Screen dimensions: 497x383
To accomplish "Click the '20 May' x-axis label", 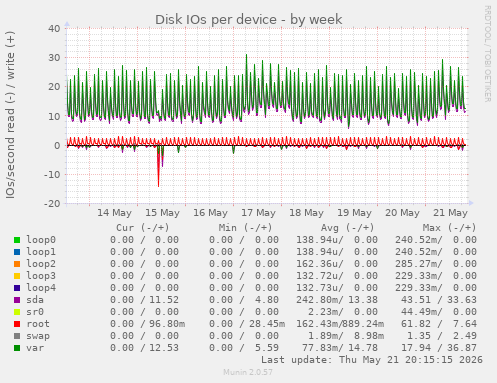I will (x=402, y=213).
